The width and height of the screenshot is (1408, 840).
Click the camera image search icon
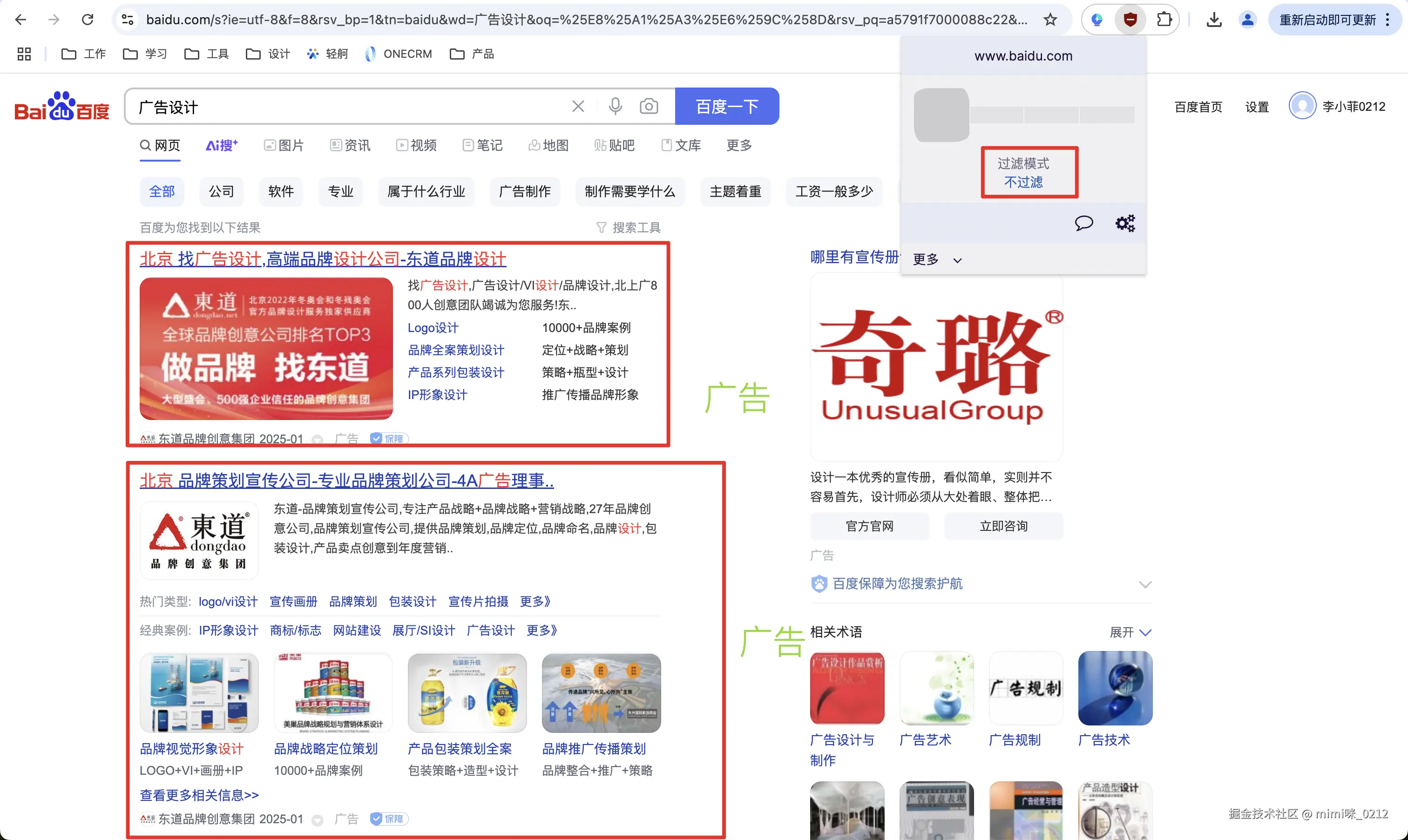click(x=649, y=107)
